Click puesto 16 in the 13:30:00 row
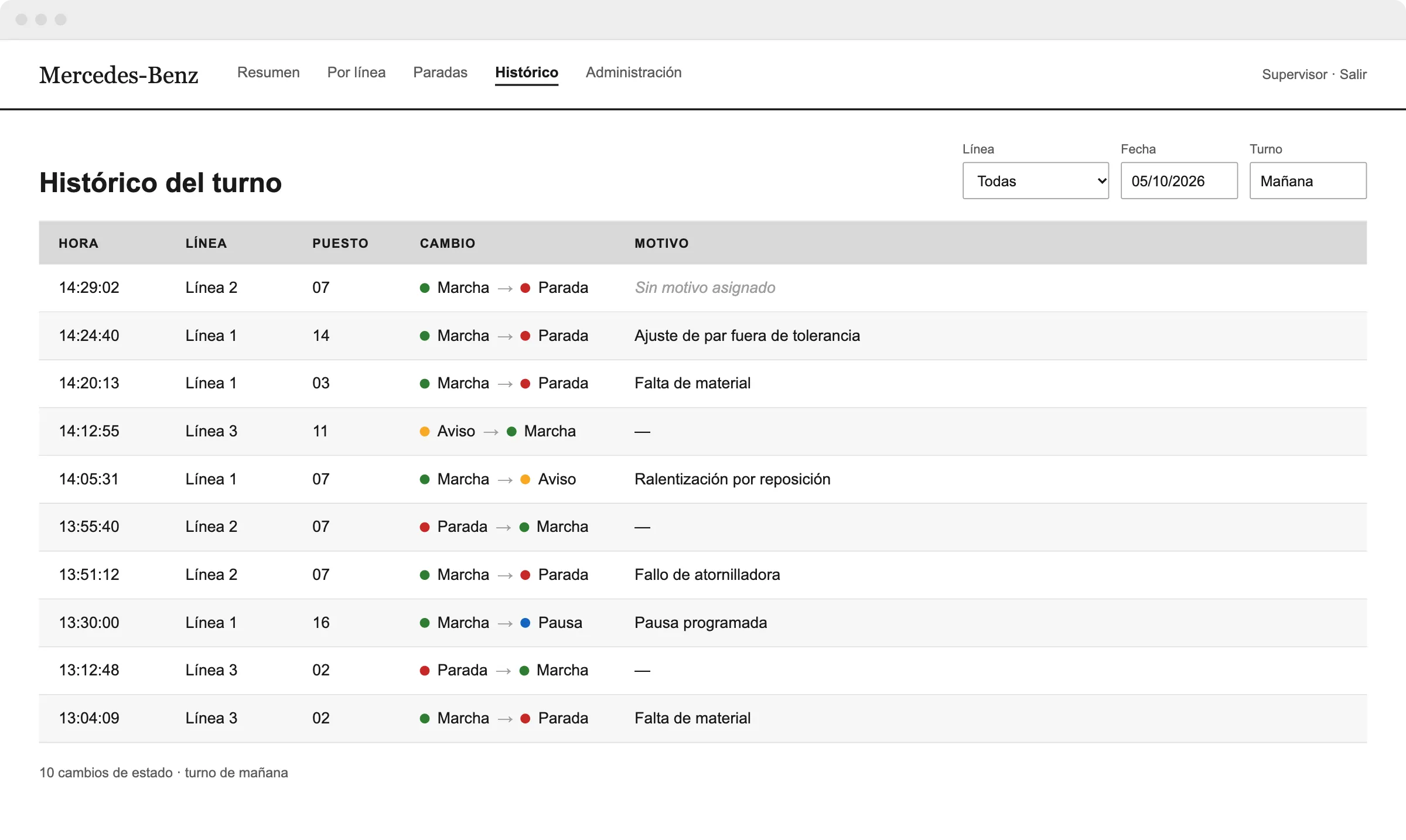Screen dimensions: 1406x840 321,623
